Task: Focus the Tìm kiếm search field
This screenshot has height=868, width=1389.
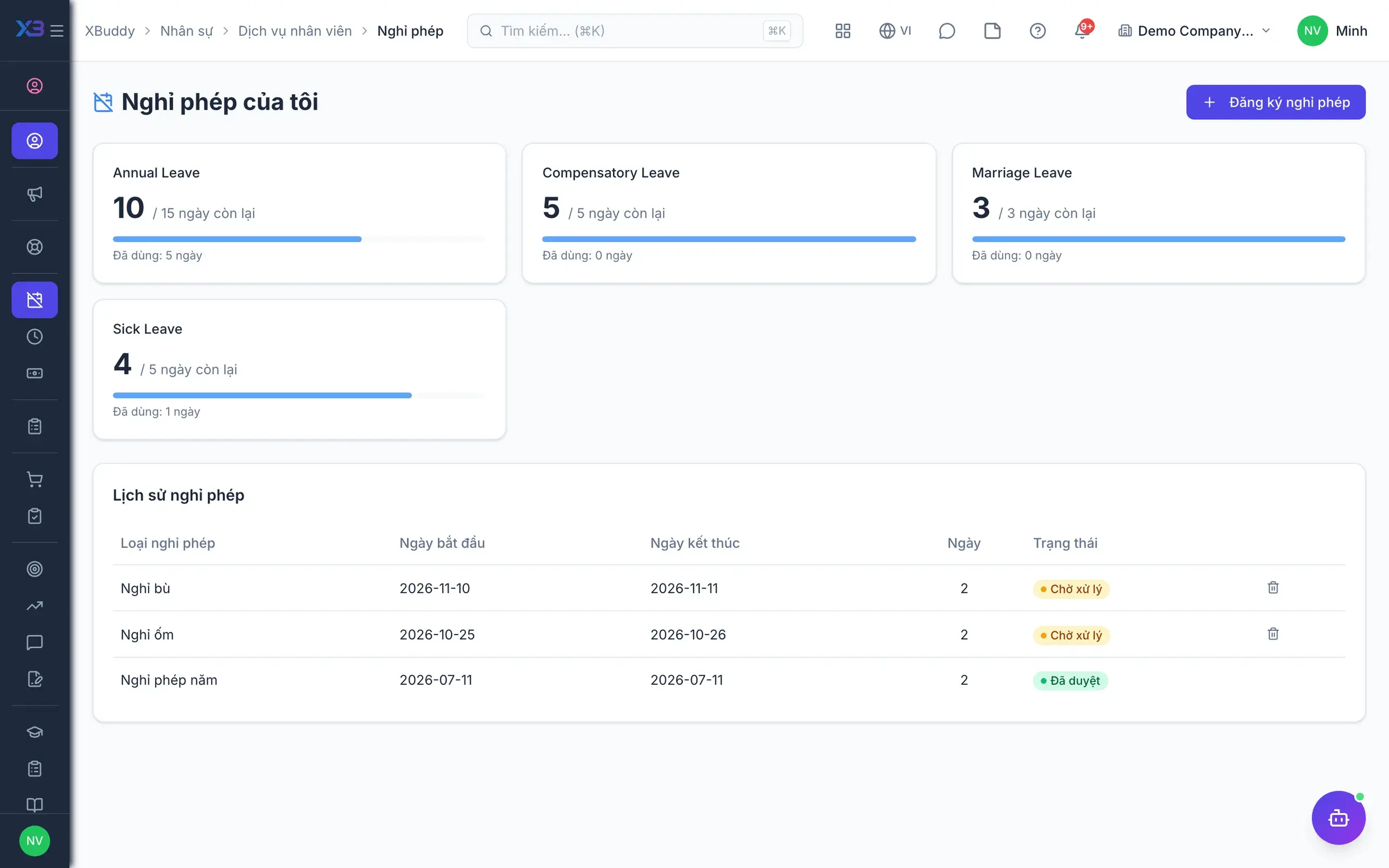Action: click(x=634, y=30)
